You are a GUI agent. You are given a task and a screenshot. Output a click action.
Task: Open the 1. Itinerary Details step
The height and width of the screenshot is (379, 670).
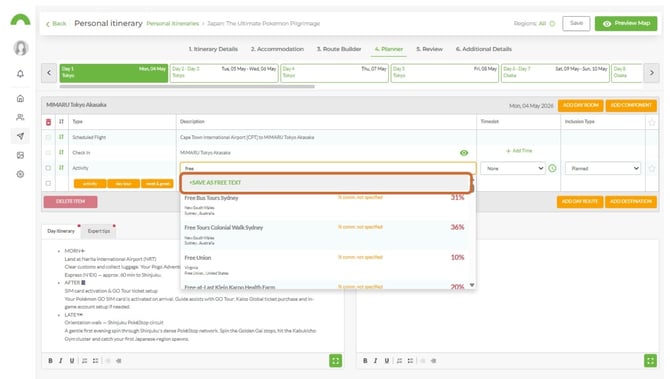coord(213,49)
